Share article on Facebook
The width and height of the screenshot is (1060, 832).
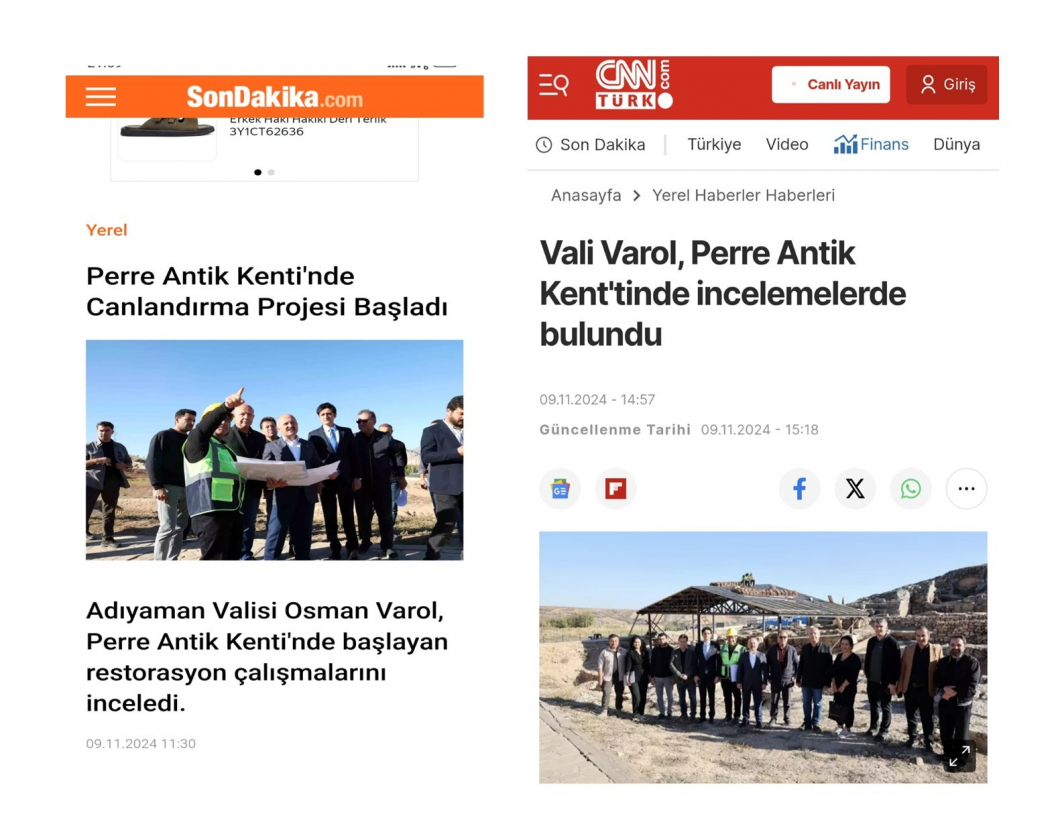[x=799, y=489]
